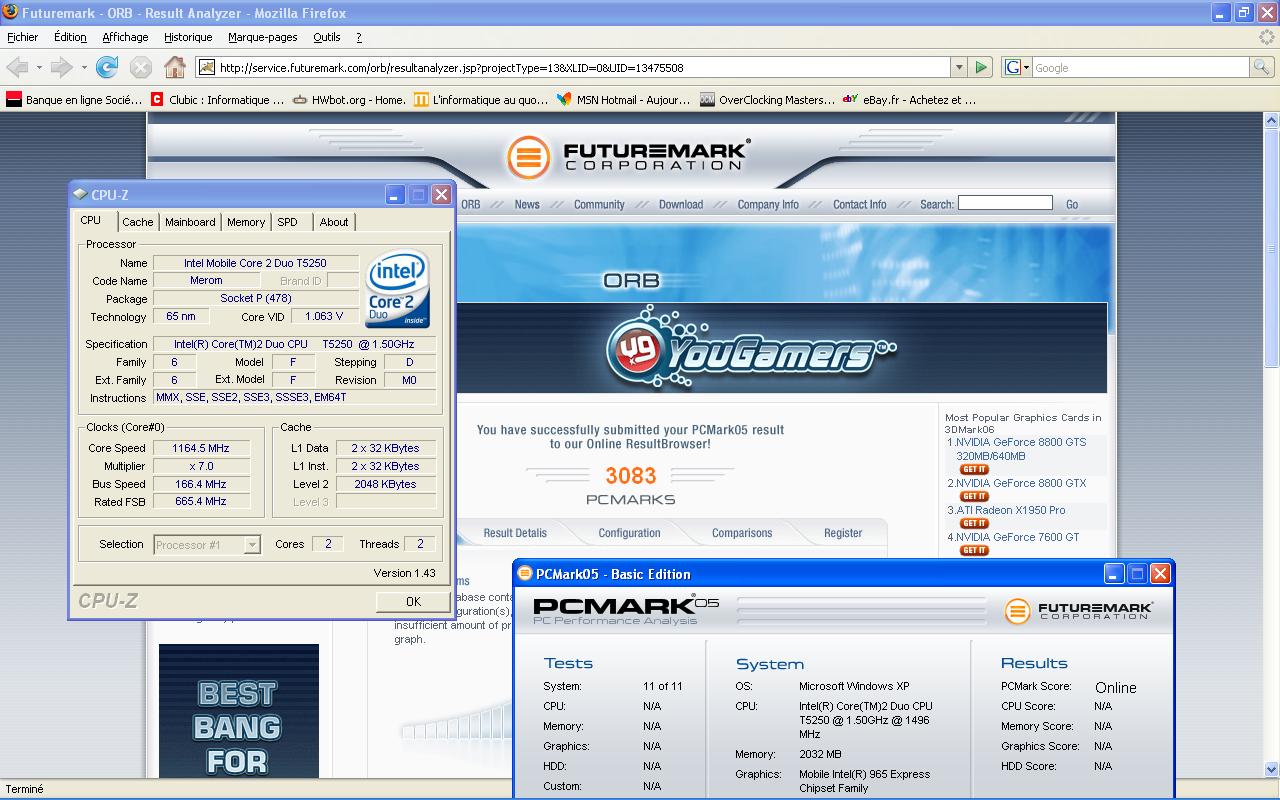Click the Firefox Back arrow button
Screen dimensions: 1280x800
17,67
